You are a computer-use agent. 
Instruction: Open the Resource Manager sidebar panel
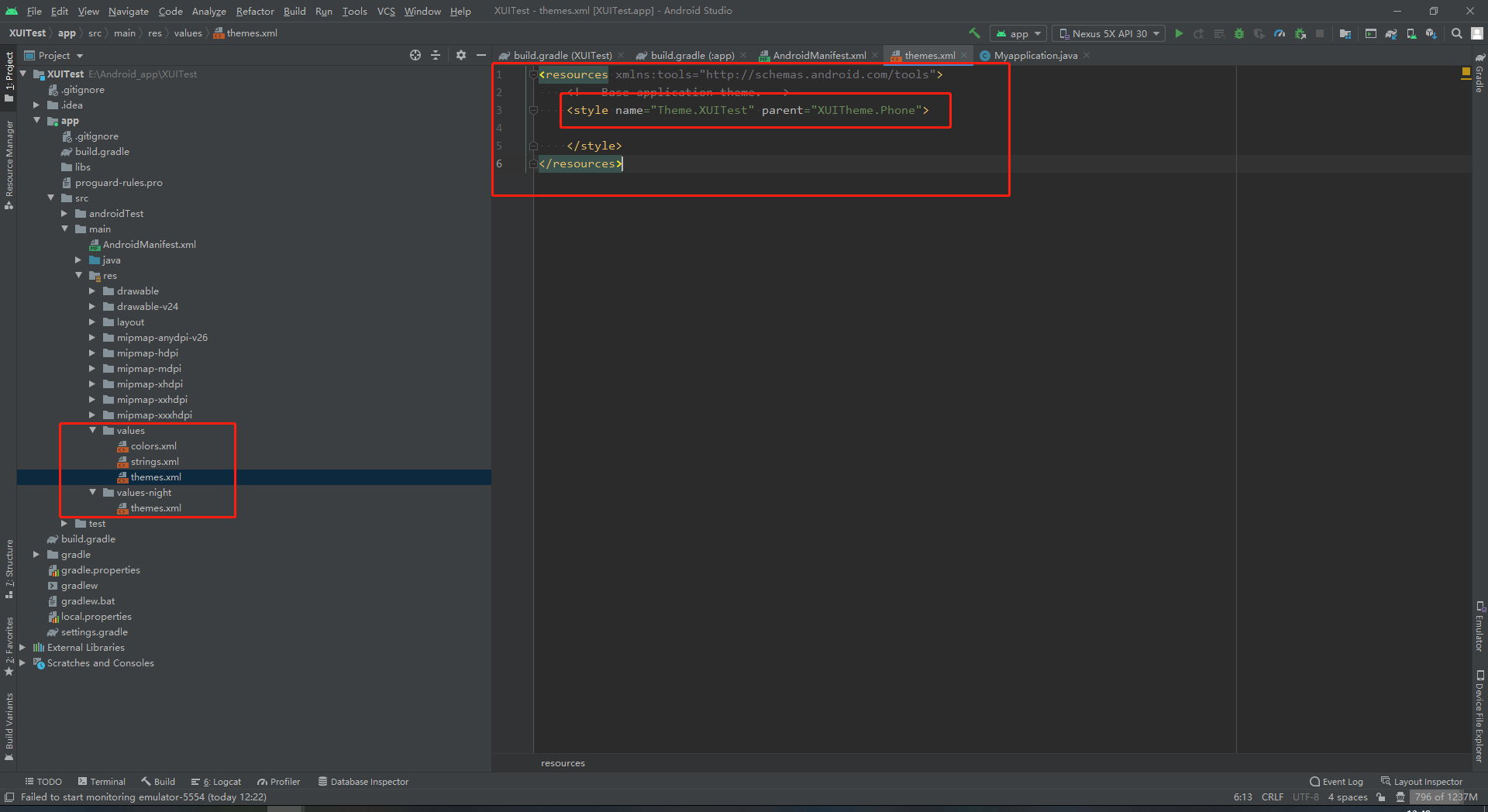pos(9,155)
